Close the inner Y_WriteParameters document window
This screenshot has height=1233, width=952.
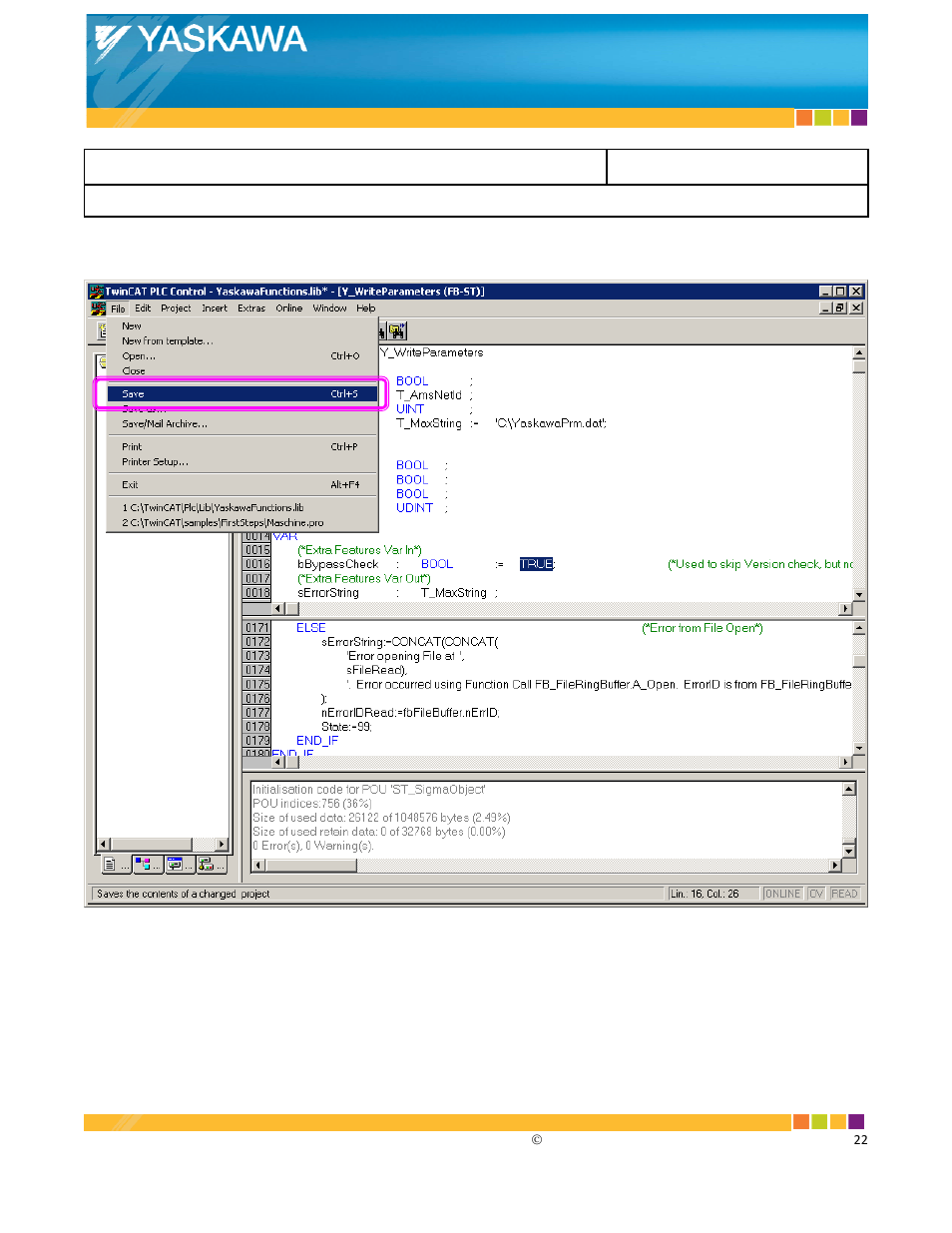856,308
